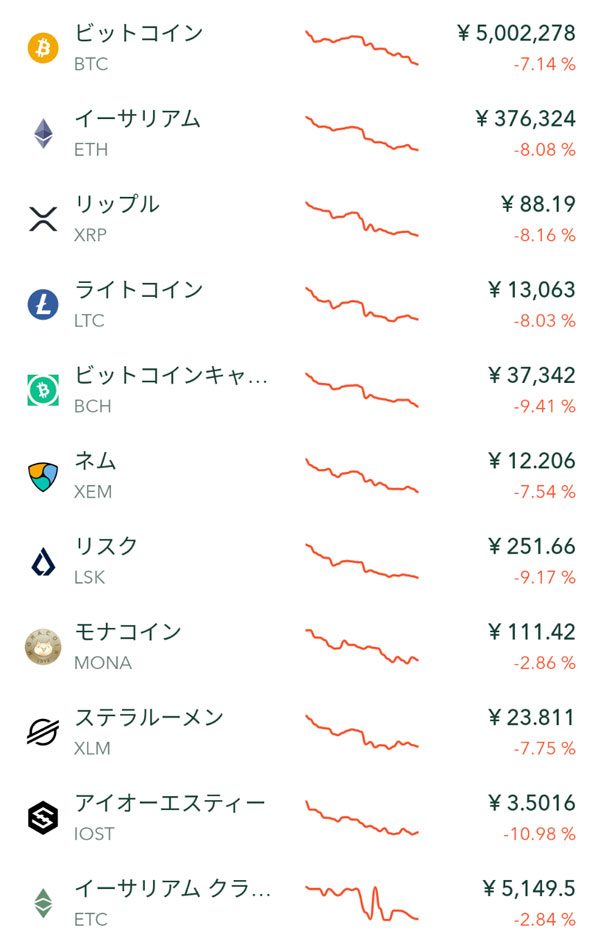Tap the Lisk LSK logo icon

pyautogui.click(x=43, y=562)
